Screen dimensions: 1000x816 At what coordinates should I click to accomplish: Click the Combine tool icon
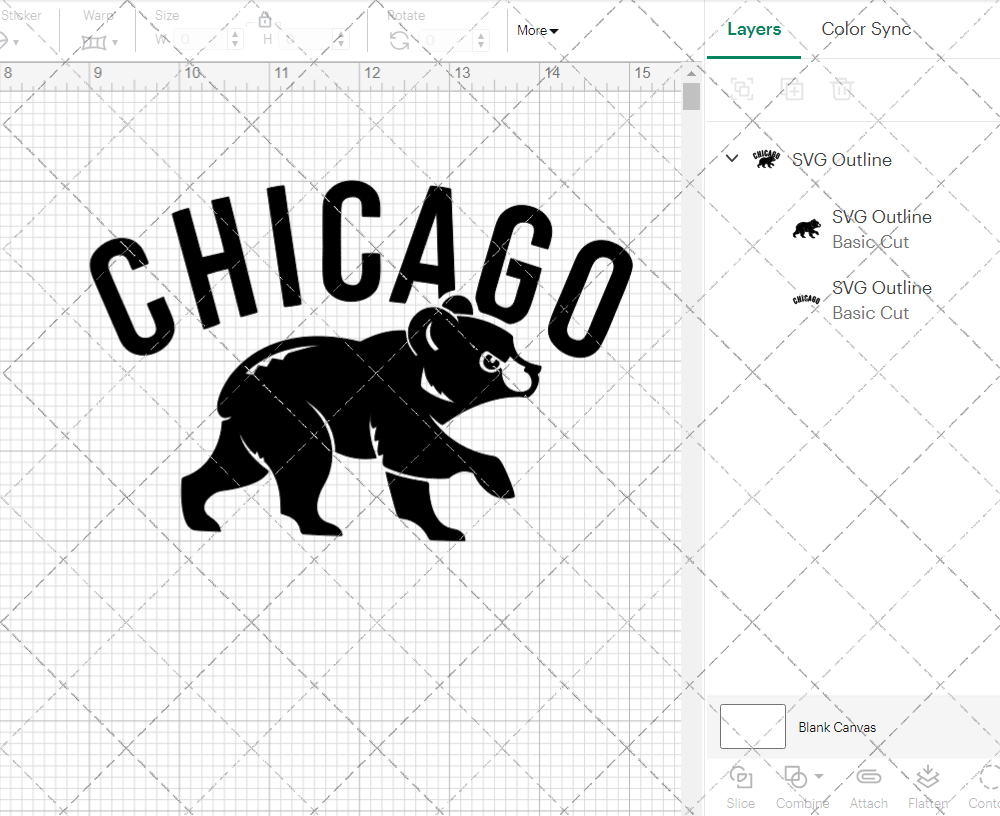click(x=795, y=778)
